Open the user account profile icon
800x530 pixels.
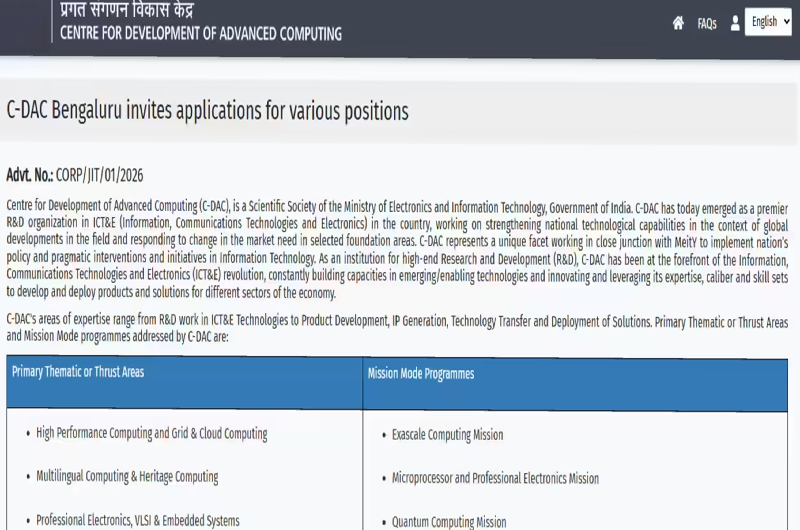[x=735, y=23]
